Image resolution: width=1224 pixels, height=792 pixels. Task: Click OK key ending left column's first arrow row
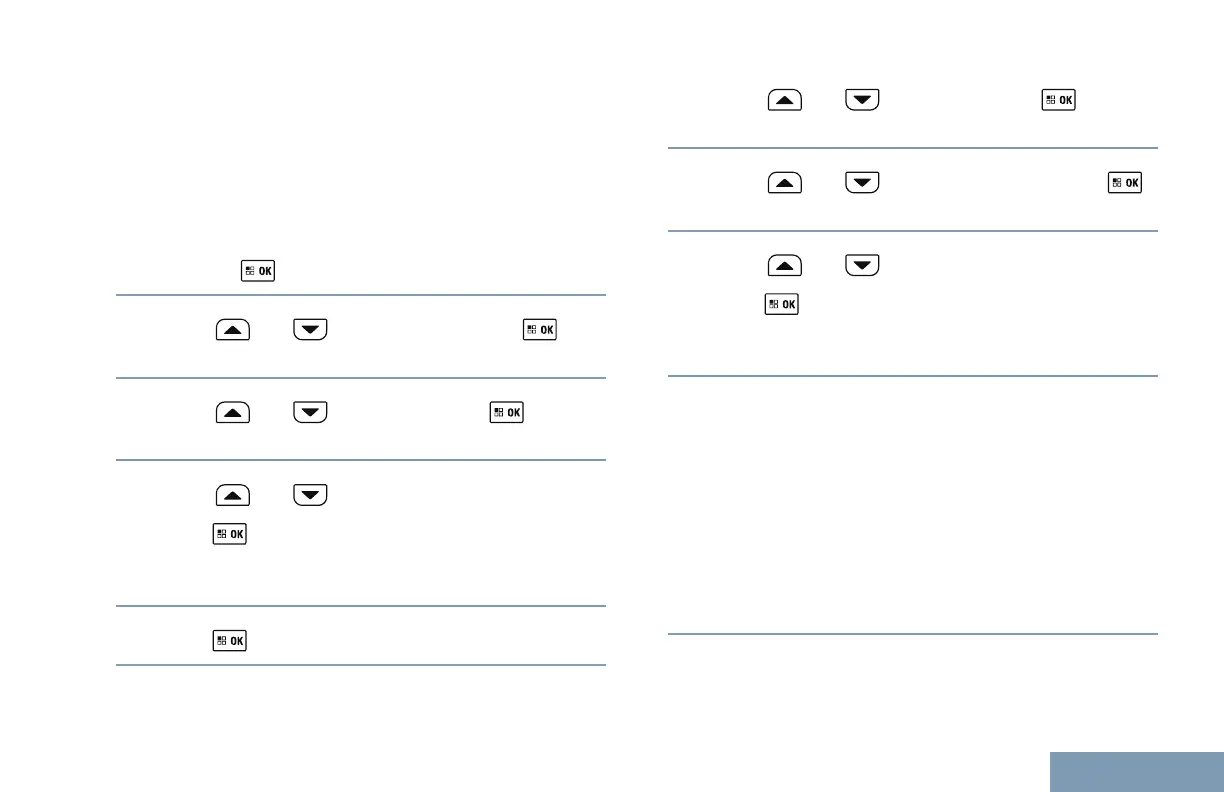pos(538,330)
